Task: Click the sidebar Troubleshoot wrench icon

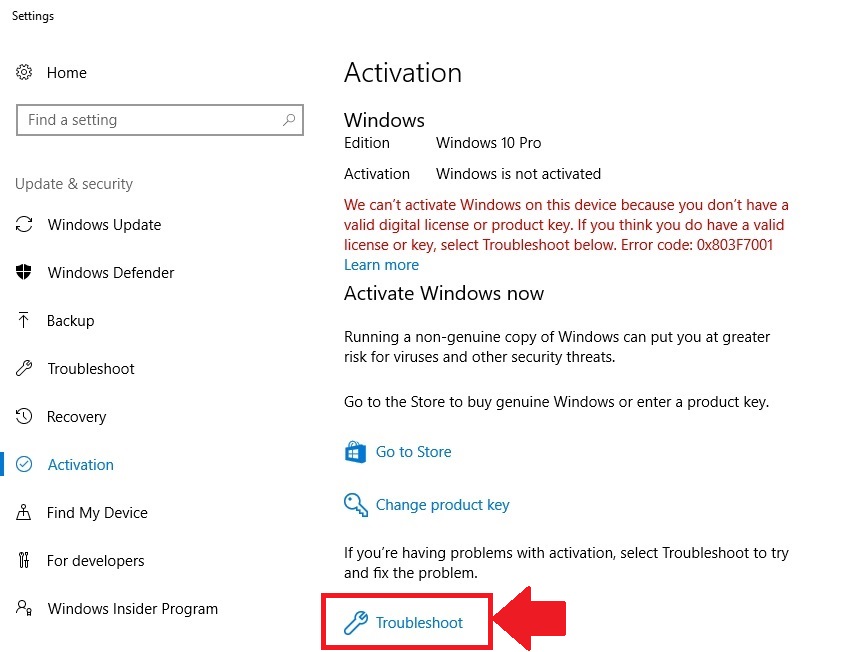Action: (x=24, y=368)
